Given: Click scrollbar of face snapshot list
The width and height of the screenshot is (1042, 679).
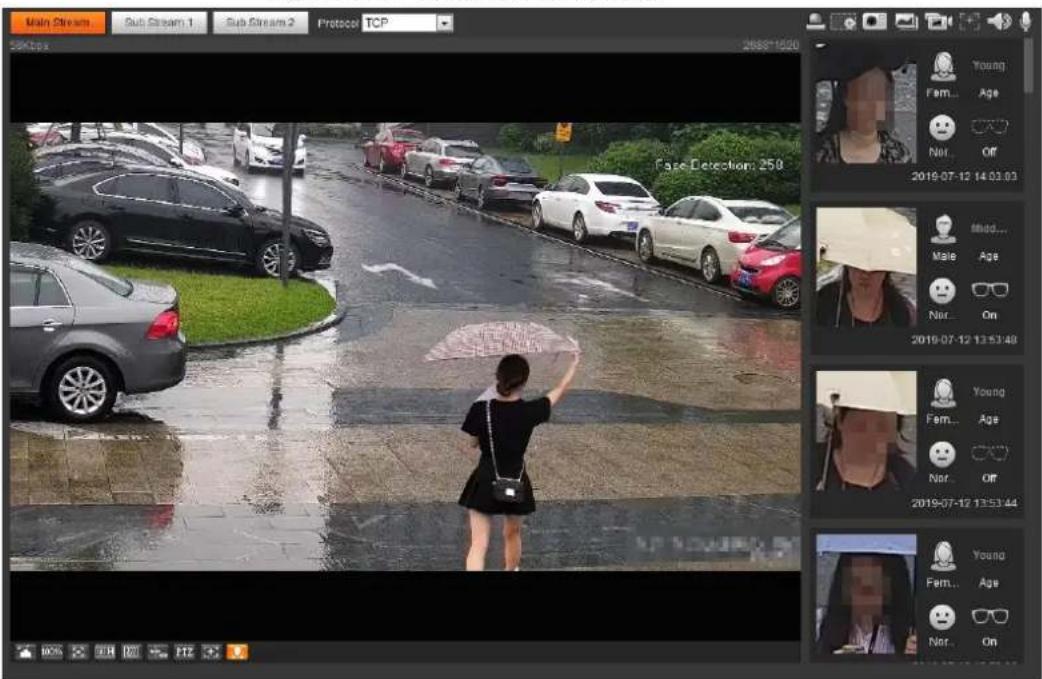Looking at the screenshot, I should 1029,66.
